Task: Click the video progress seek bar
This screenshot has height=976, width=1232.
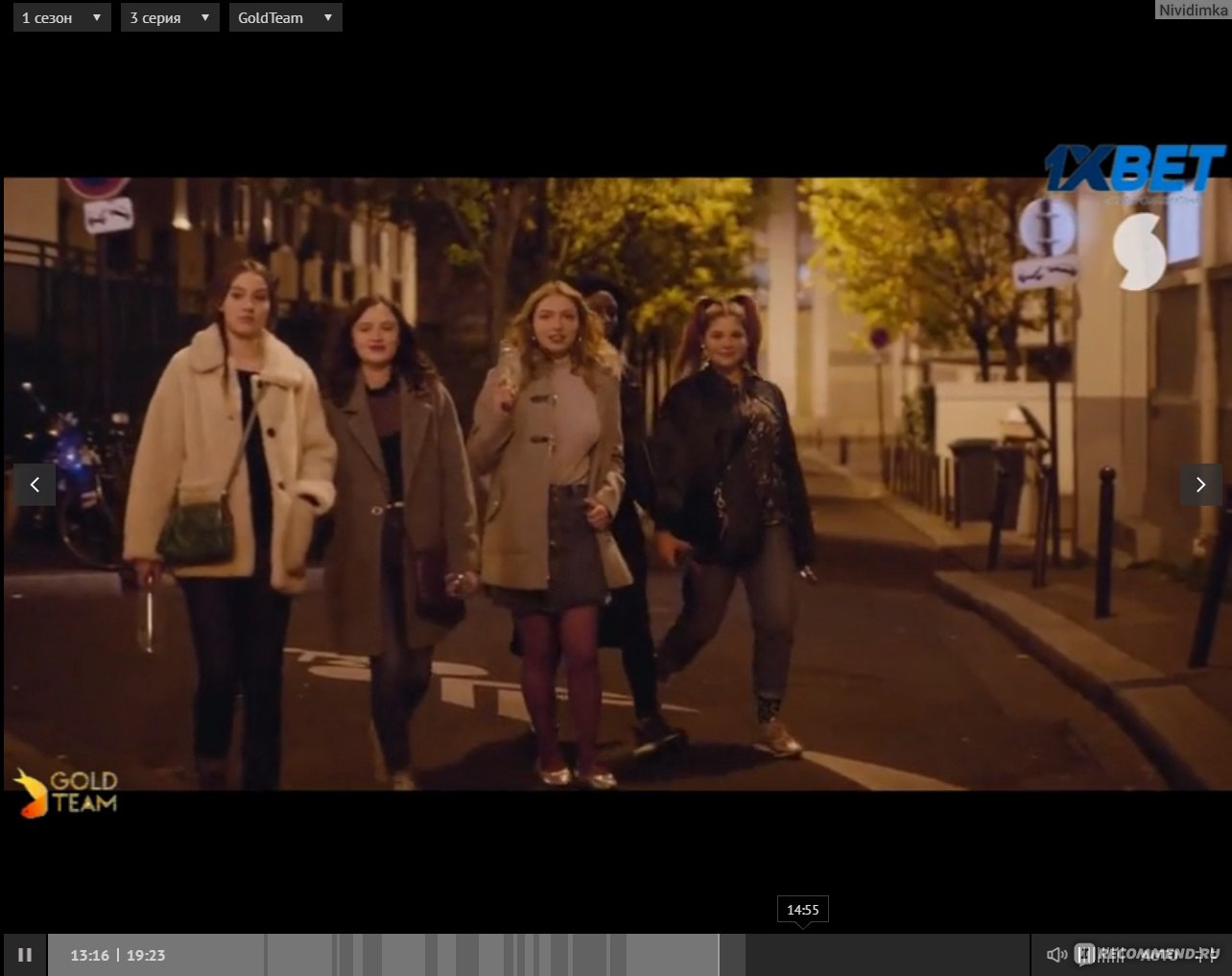Action: pos(539,955)
